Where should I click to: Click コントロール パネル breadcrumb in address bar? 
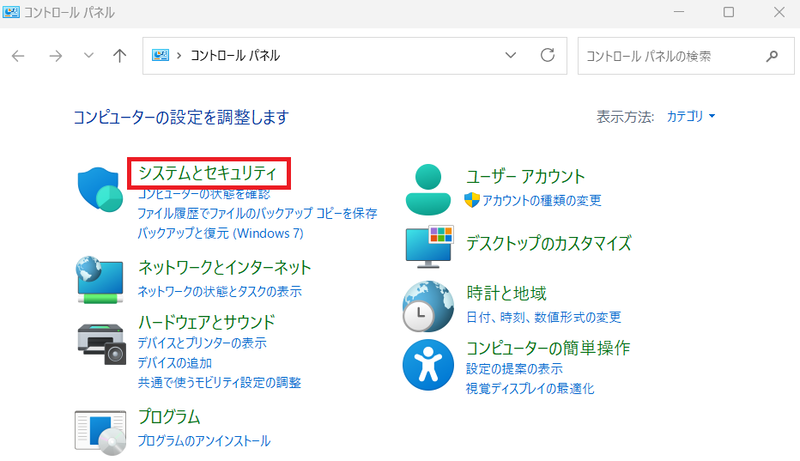click(235, 55)
